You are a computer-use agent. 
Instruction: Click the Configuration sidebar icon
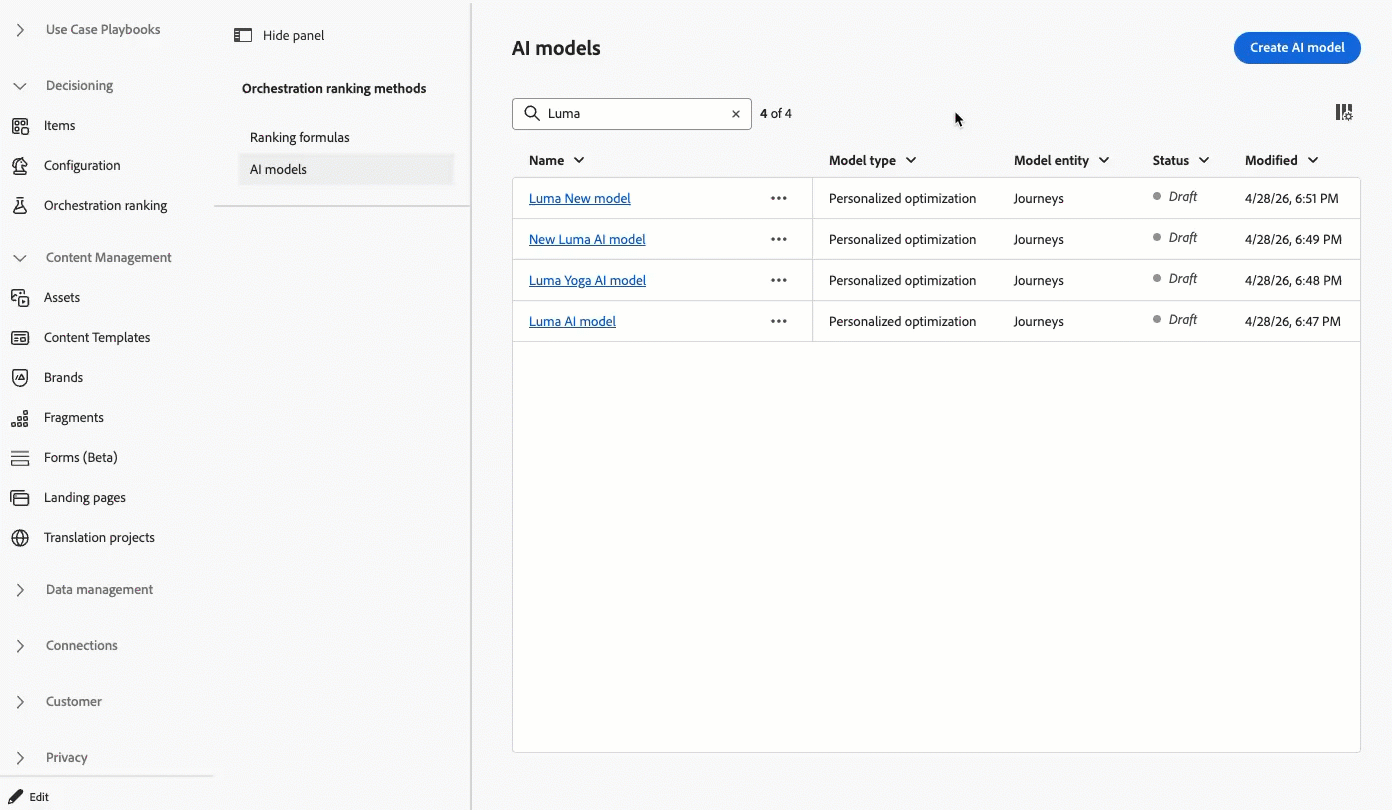tap(20, 166)
